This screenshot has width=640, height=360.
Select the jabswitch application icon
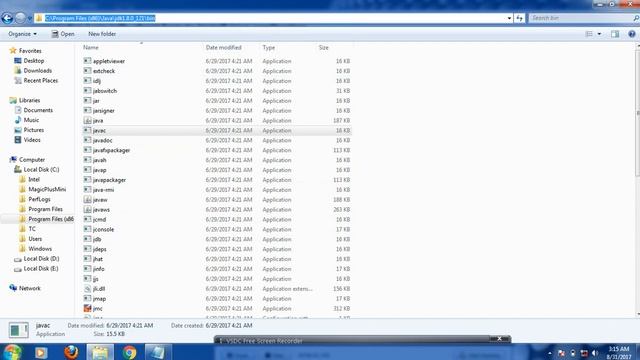pos(87,91)
